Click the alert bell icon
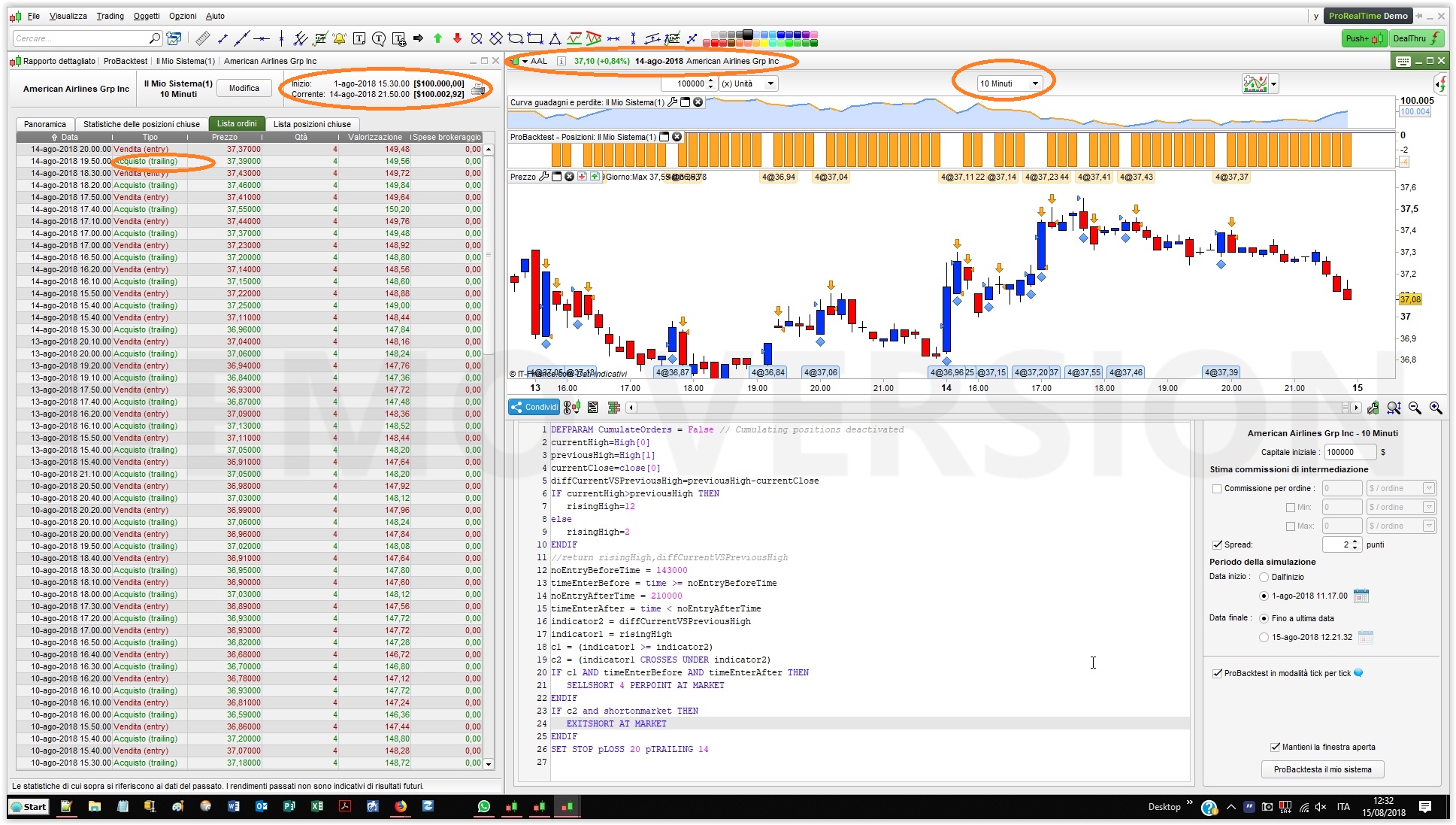 pyautogui.click(x=340, y=38)
